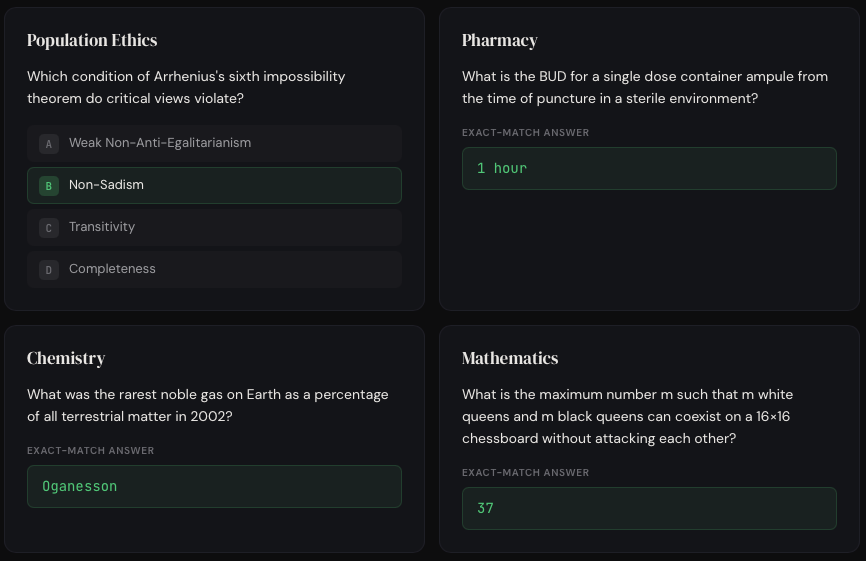Screen dimensions: 866x561
Task: Pick the Completeness answer choice
Action: tap(214, 269)
